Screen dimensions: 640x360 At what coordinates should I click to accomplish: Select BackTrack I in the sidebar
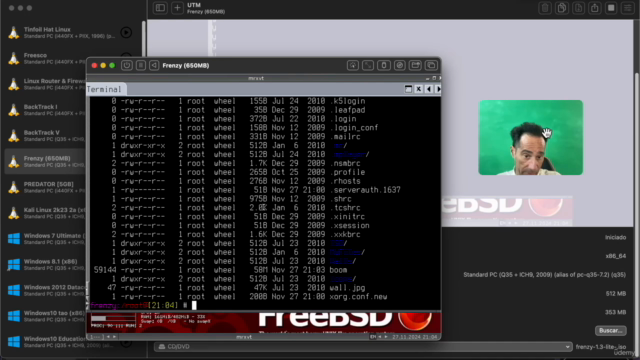45,110
